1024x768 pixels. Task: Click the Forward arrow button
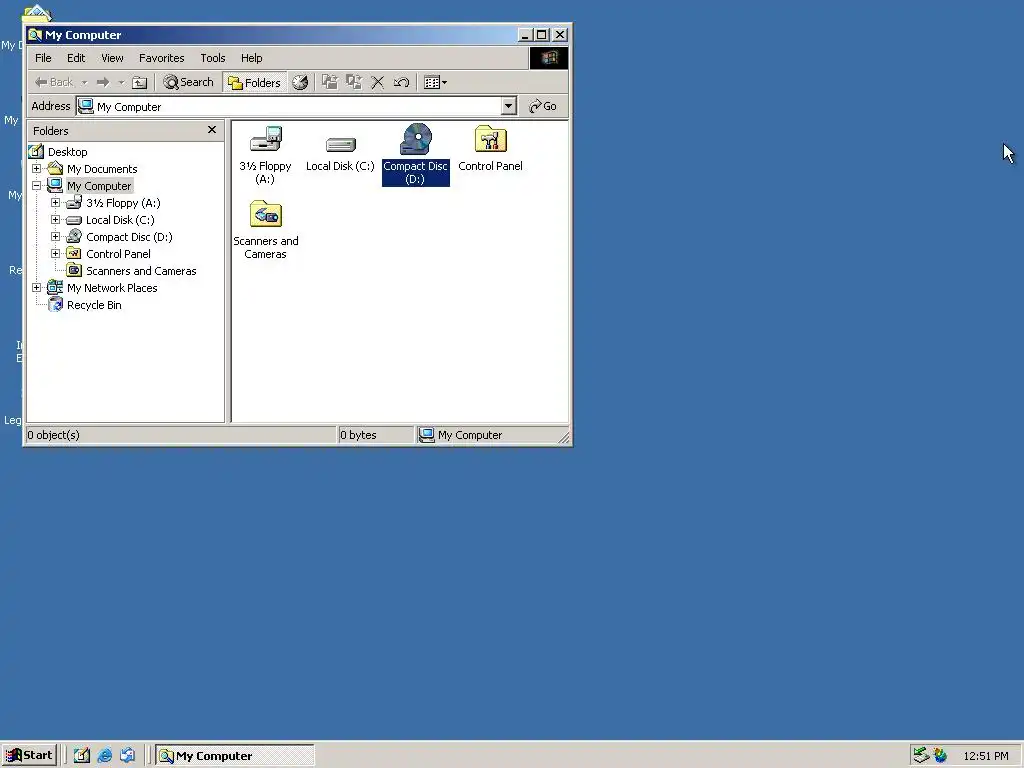point(103,82)
